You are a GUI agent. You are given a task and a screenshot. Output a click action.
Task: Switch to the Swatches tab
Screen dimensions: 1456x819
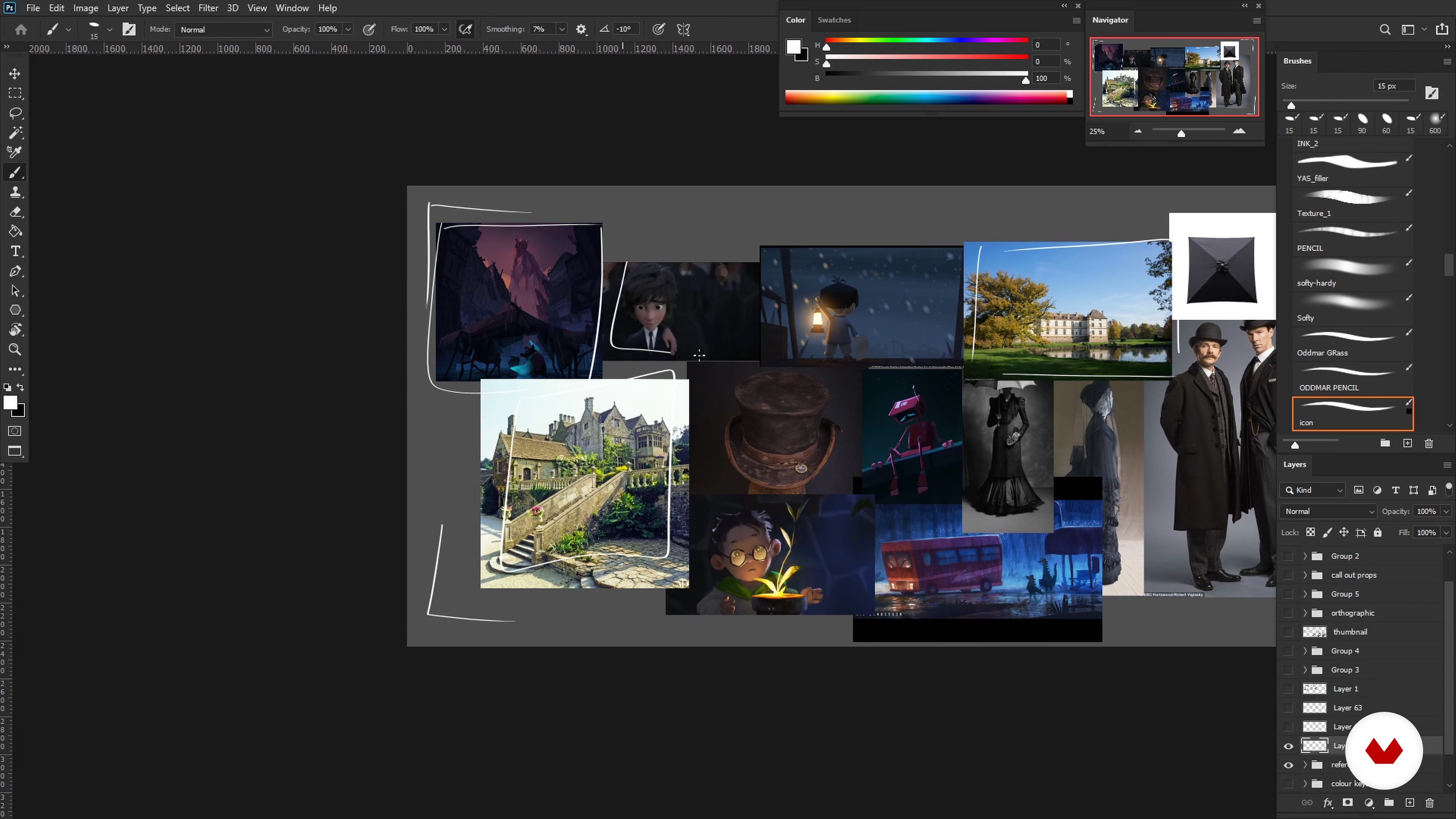(834, 20)
